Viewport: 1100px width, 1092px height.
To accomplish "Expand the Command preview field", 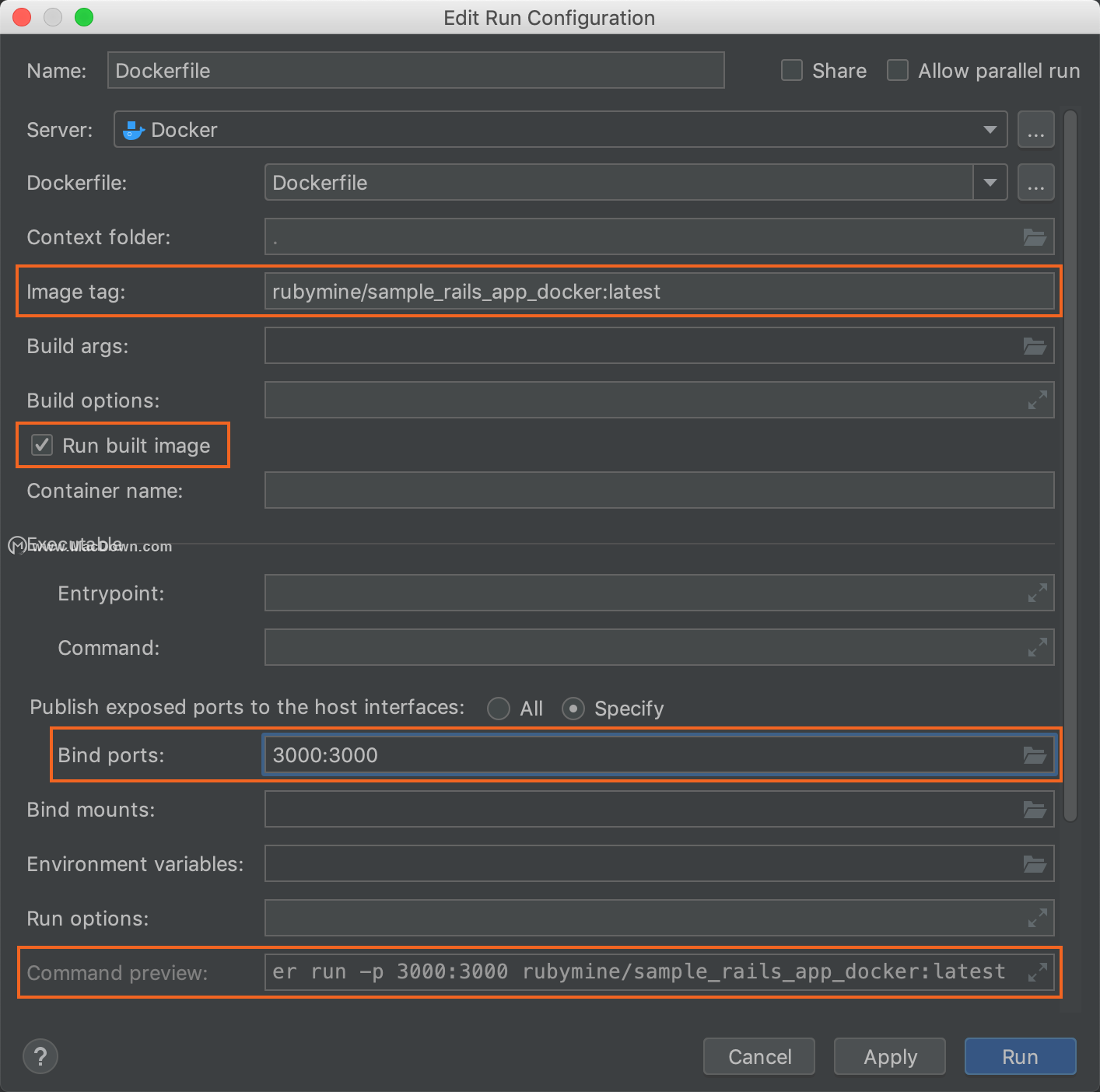I will [x=1037, y=972].
